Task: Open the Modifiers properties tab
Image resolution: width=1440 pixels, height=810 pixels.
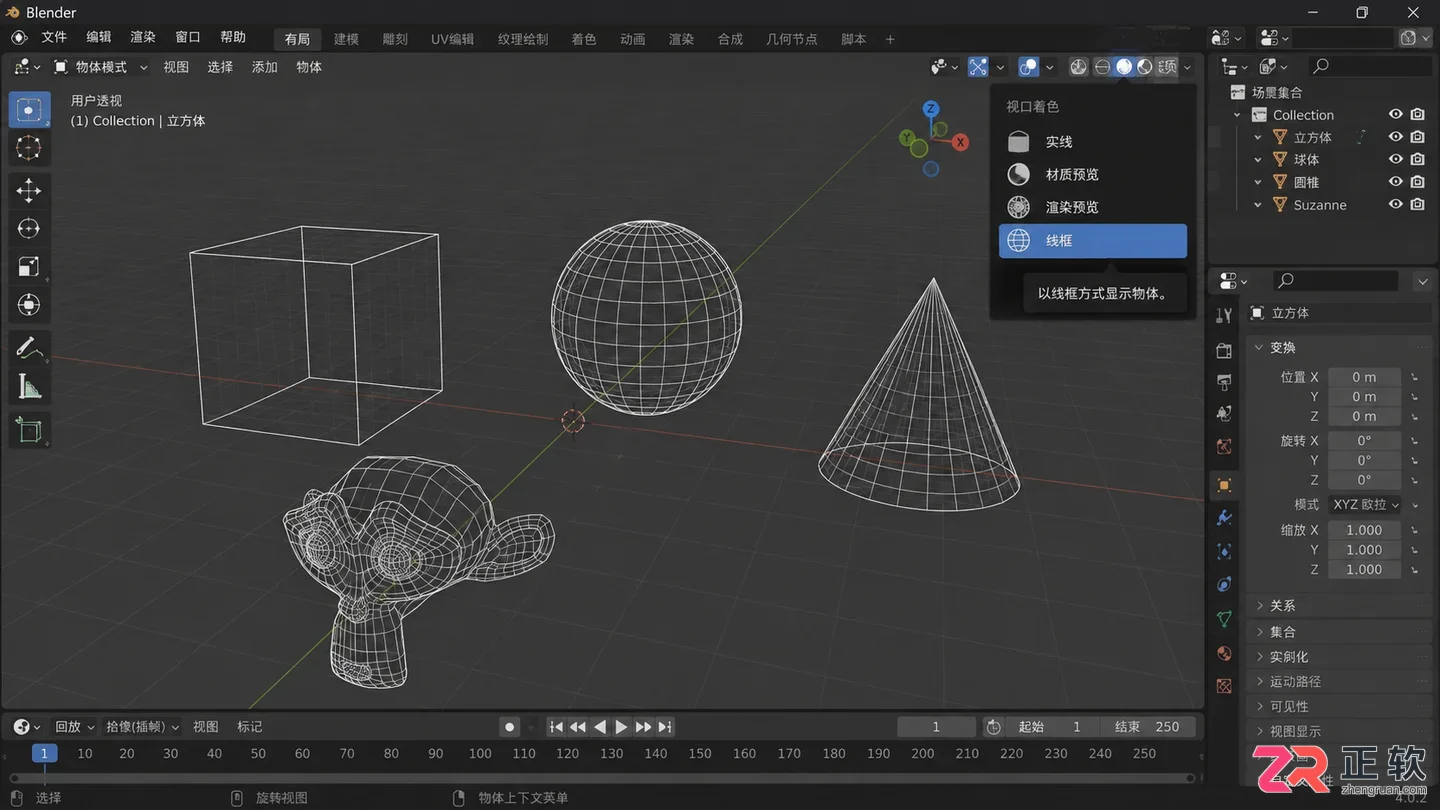Action: 1224,518
